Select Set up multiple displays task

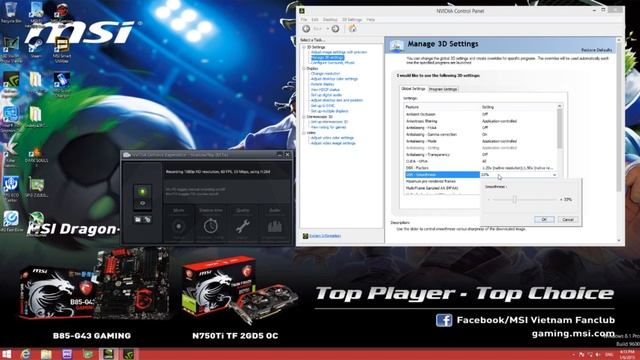329,111
